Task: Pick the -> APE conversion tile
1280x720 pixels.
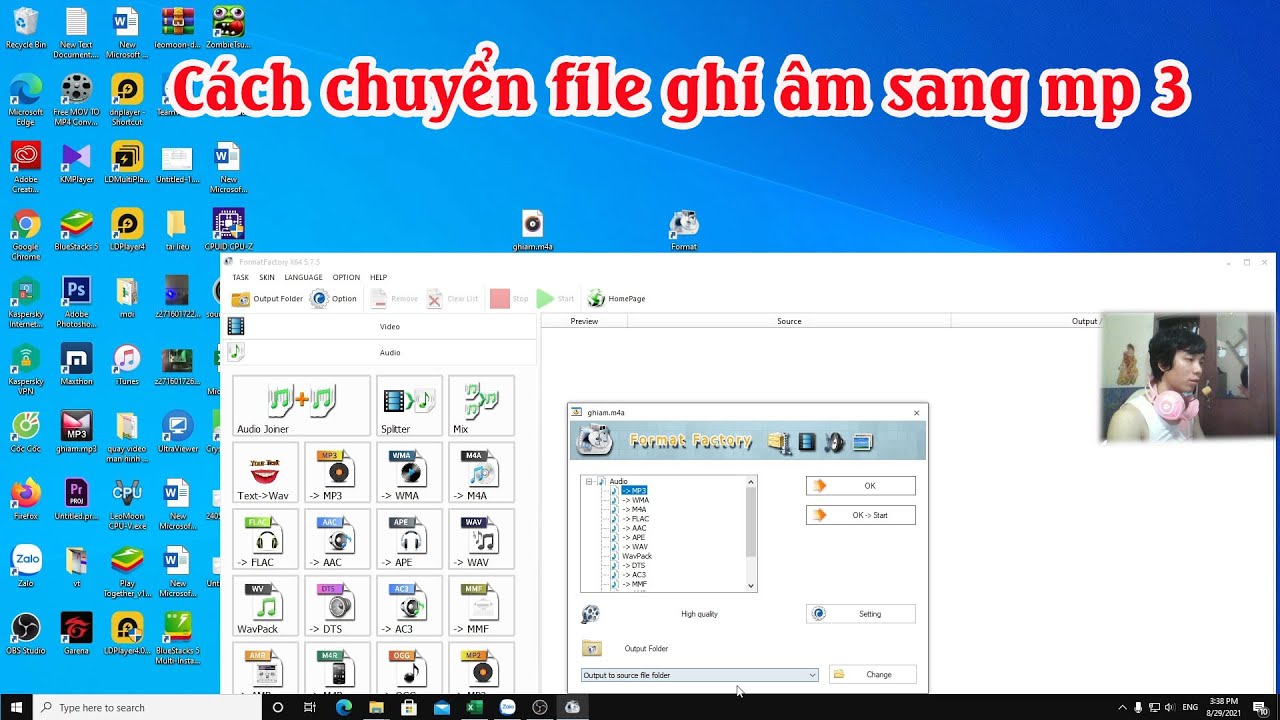Action: (x=409, y=540)
